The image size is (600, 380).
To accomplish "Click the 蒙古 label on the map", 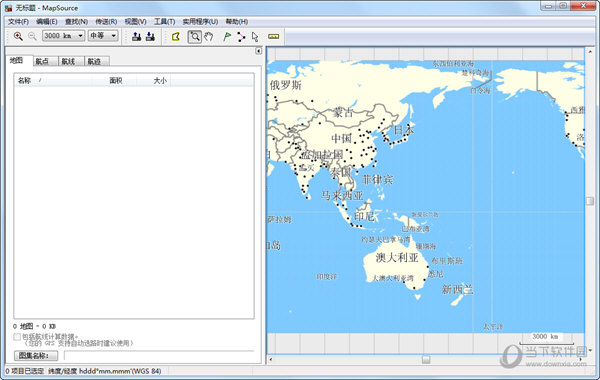I will [x=343, y=112].
